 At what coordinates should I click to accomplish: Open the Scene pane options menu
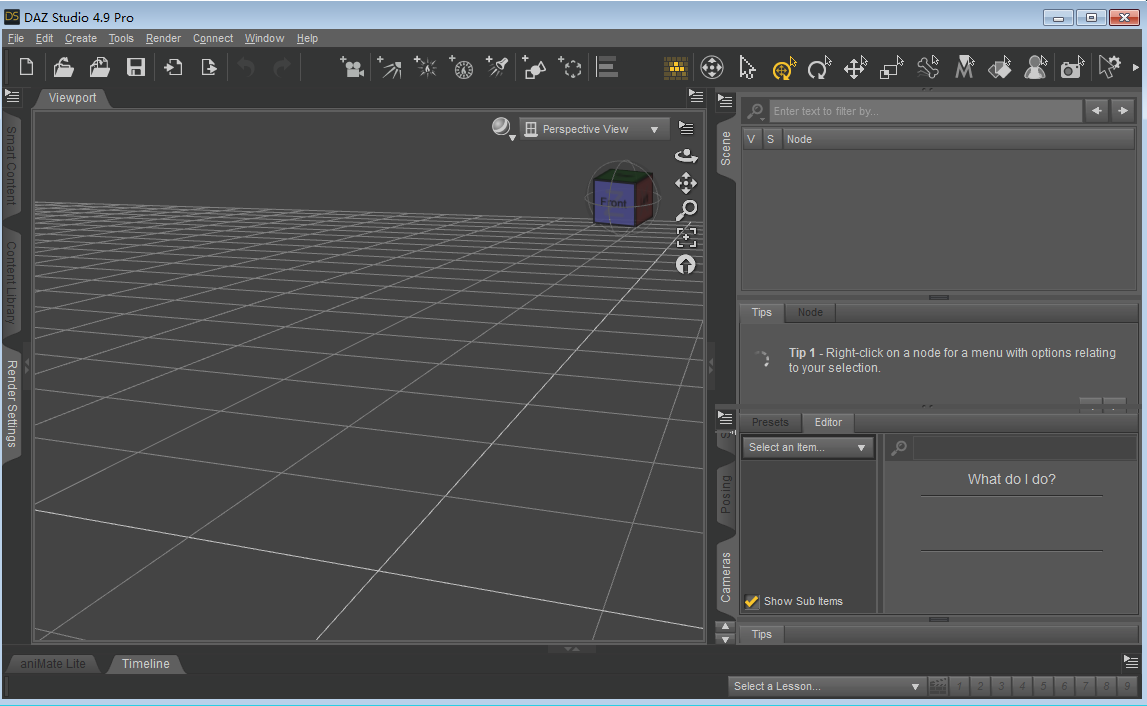coord(725,102)
